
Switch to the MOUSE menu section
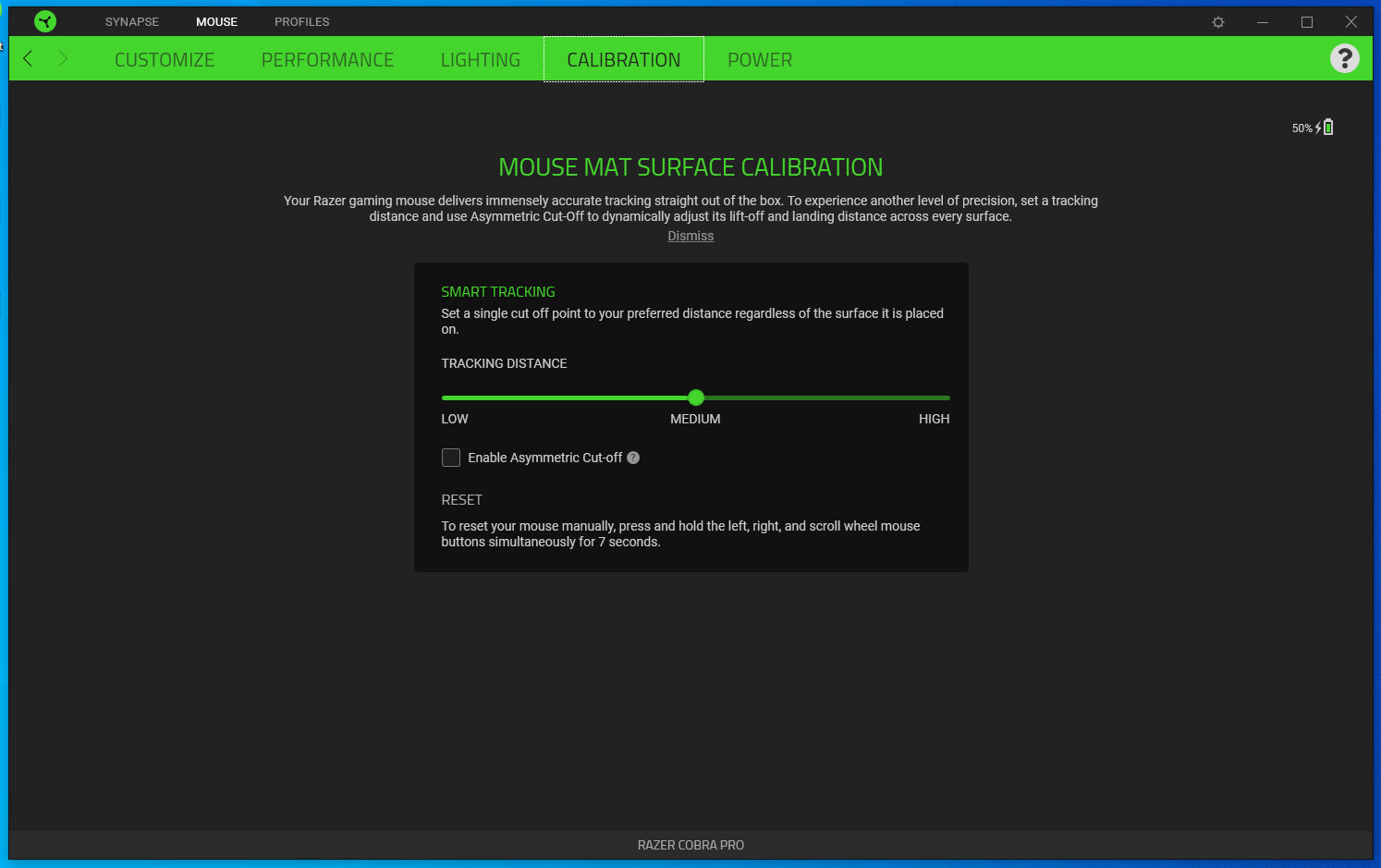pyautogui.click(x=216, y=21)
